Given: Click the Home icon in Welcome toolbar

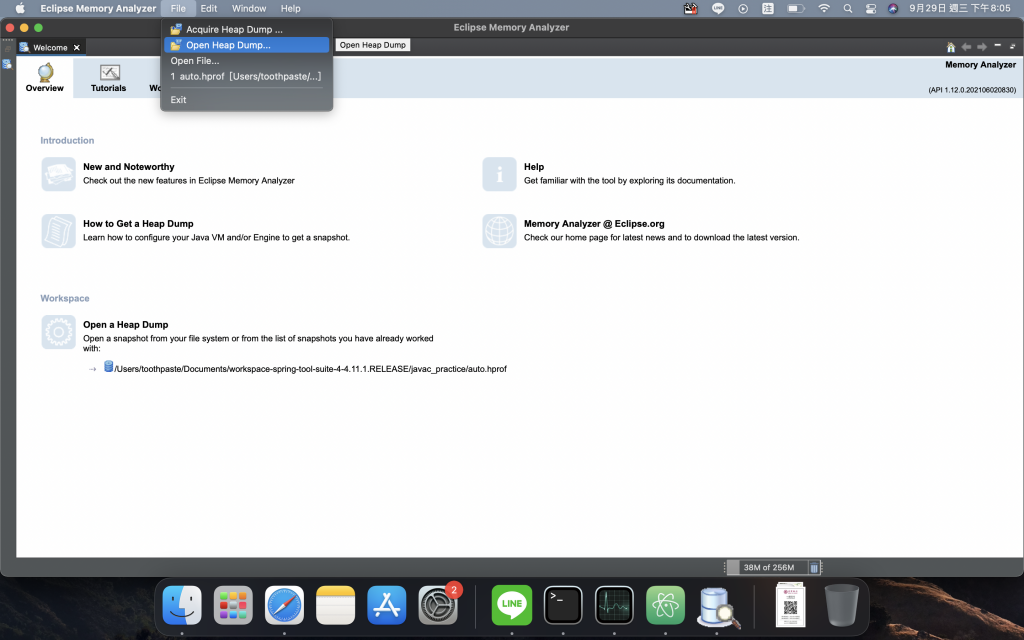Looking at the screenshot, I should pos(951,47).
